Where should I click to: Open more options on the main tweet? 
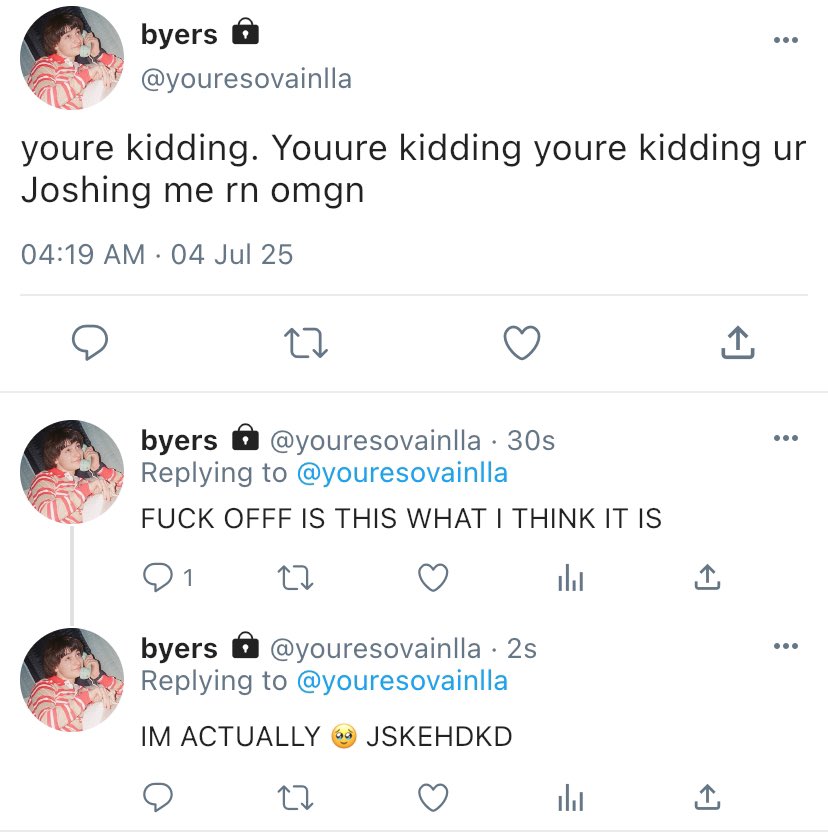(786, 41)
